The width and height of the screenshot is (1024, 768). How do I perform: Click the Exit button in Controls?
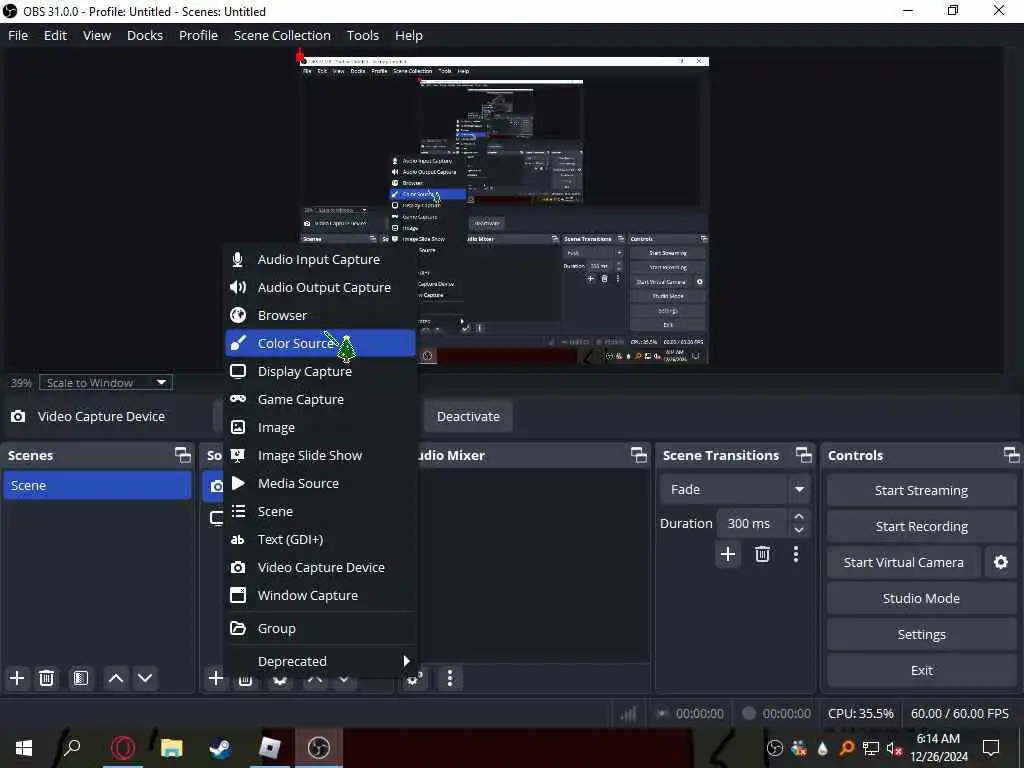(921, 670)
